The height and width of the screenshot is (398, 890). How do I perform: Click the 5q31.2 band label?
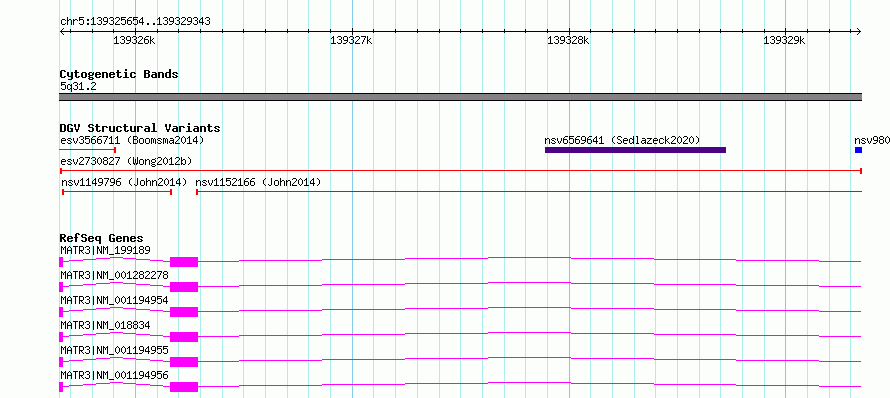pos(78,86)
